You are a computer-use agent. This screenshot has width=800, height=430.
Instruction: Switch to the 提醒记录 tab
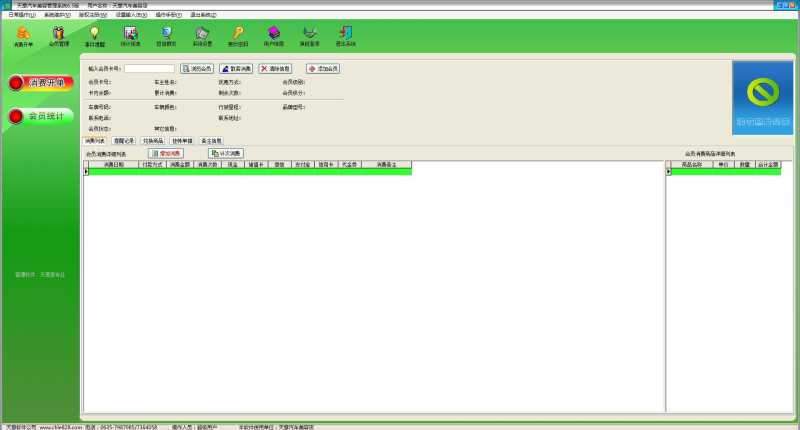point(124,141)
